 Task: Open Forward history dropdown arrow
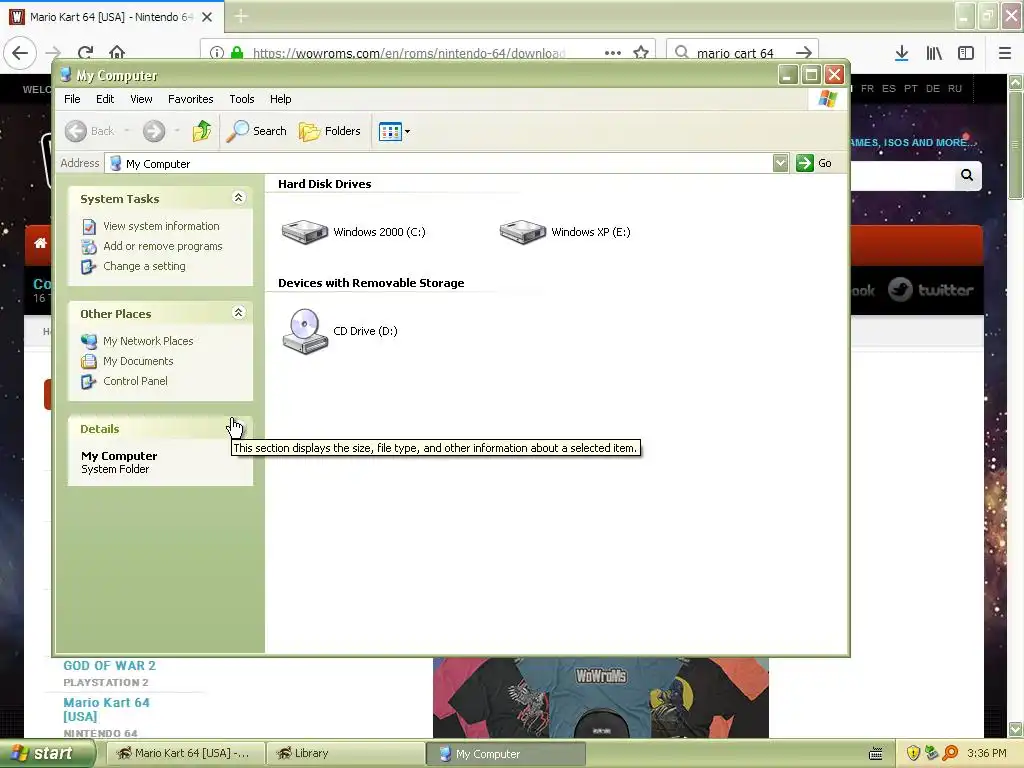coord(177,131)
